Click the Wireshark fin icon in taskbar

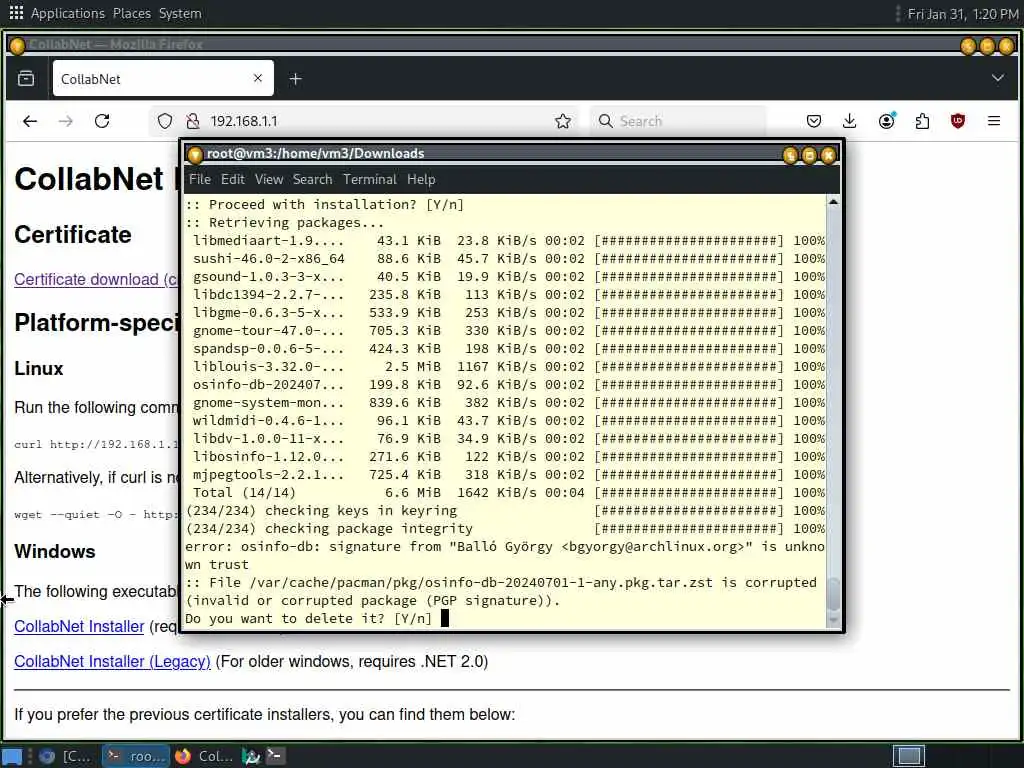pos(251,756)
